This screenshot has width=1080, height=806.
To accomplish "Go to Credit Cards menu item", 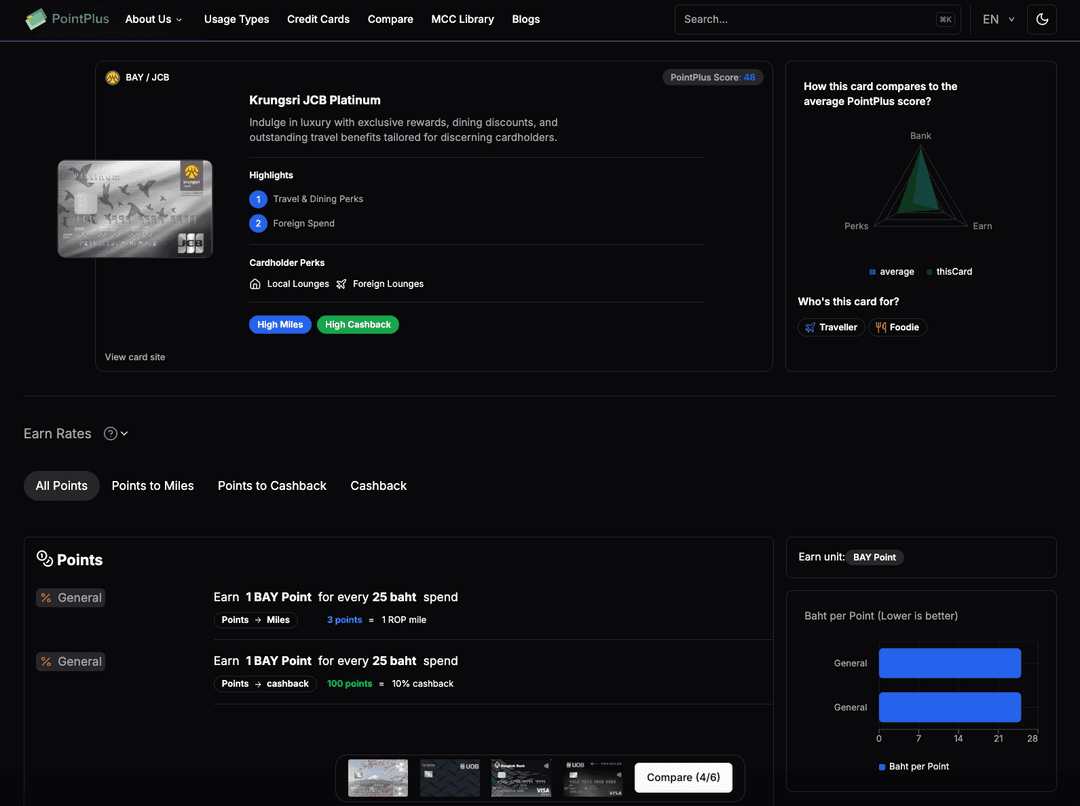I will 318,19.
